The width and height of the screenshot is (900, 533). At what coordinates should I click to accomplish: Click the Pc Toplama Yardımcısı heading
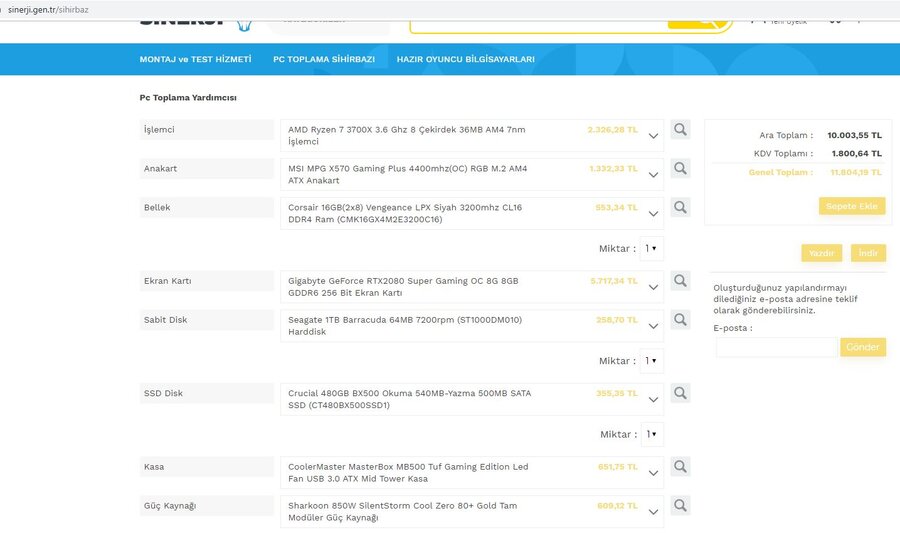(188, 98)
